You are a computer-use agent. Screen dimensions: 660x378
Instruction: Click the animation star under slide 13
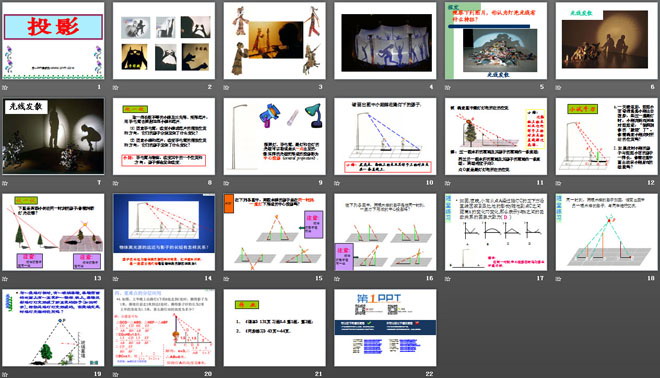5,278
